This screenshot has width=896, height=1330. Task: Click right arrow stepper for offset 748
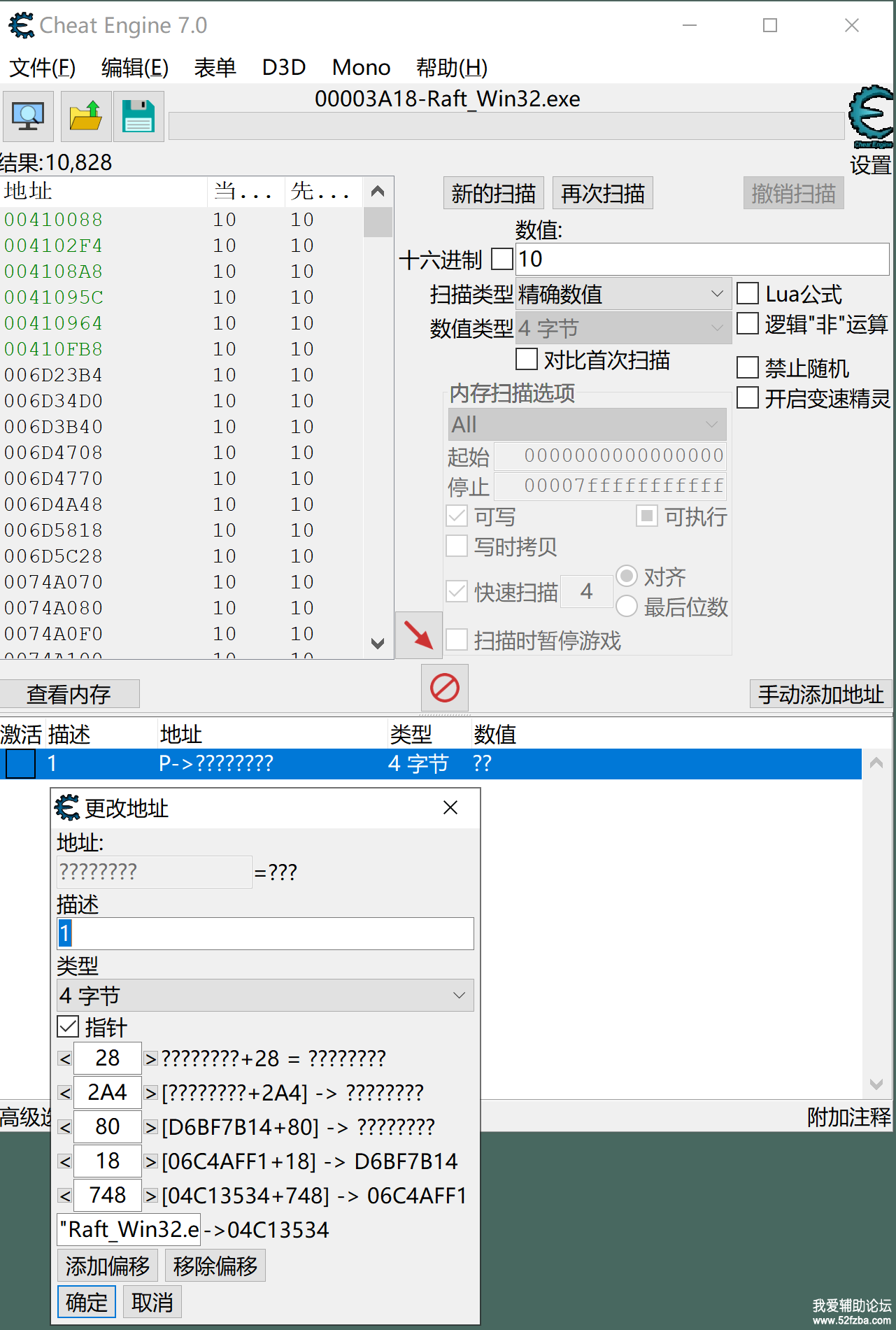[x=150, y=1196]
